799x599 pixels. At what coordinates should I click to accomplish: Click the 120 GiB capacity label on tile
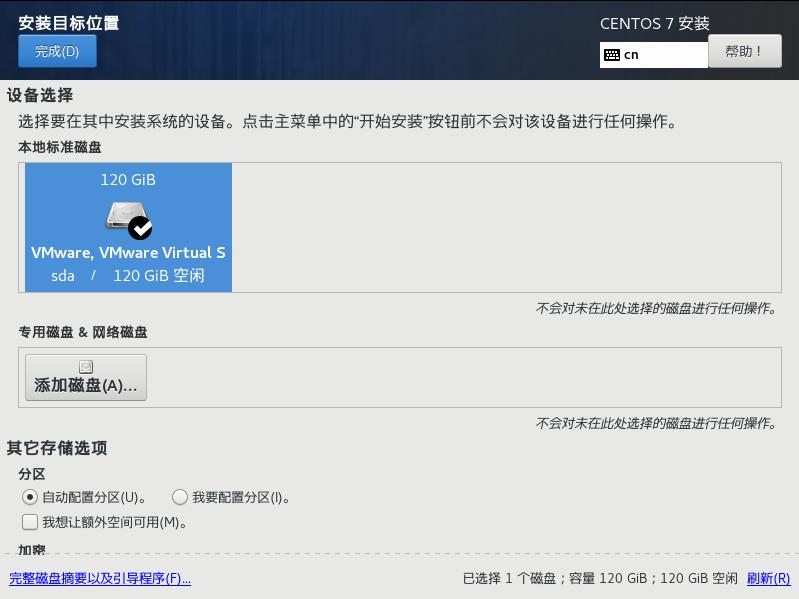pos(128,179)
